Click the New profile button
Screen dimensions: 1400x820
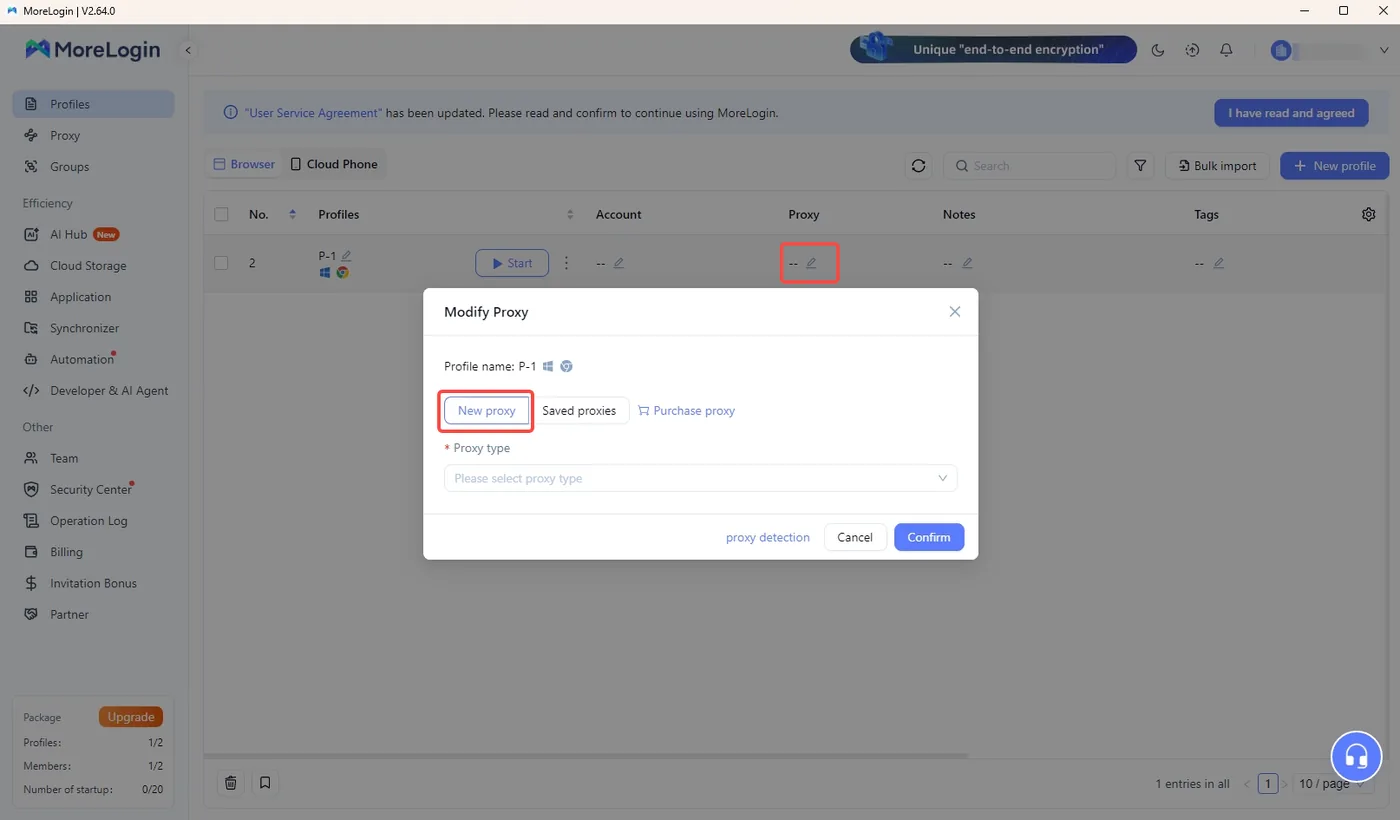pyautogui.click(x=1334, y=166)
